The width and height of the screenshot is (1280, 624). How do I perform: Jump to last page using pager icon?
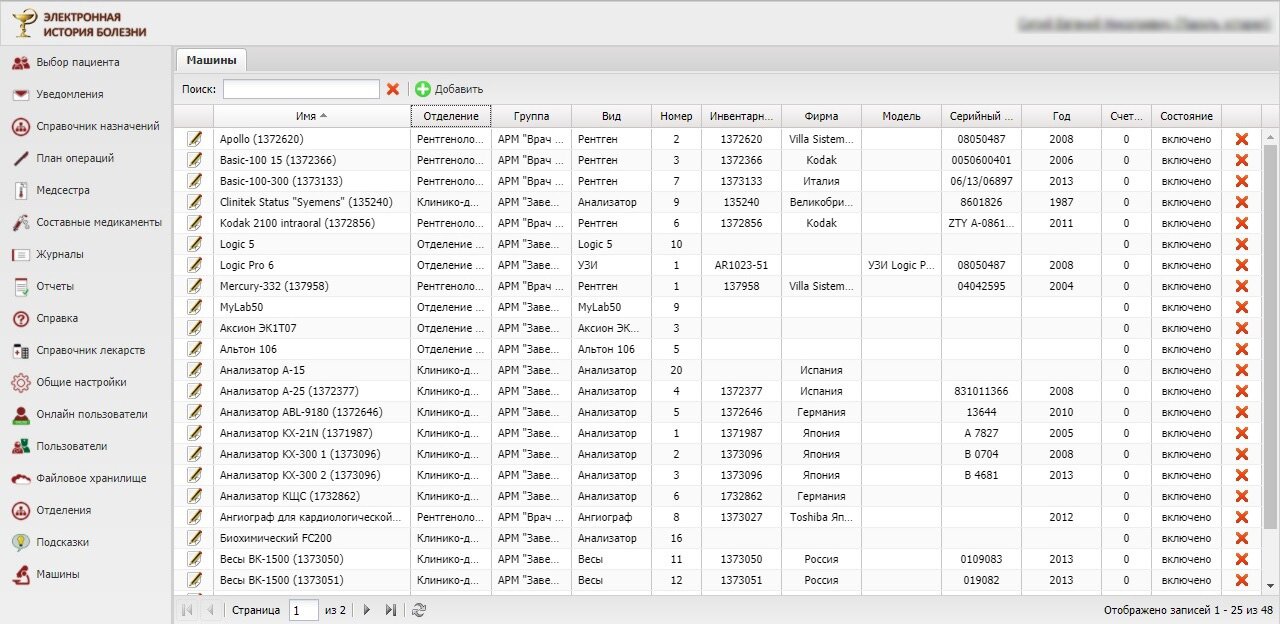coord(391,610)
